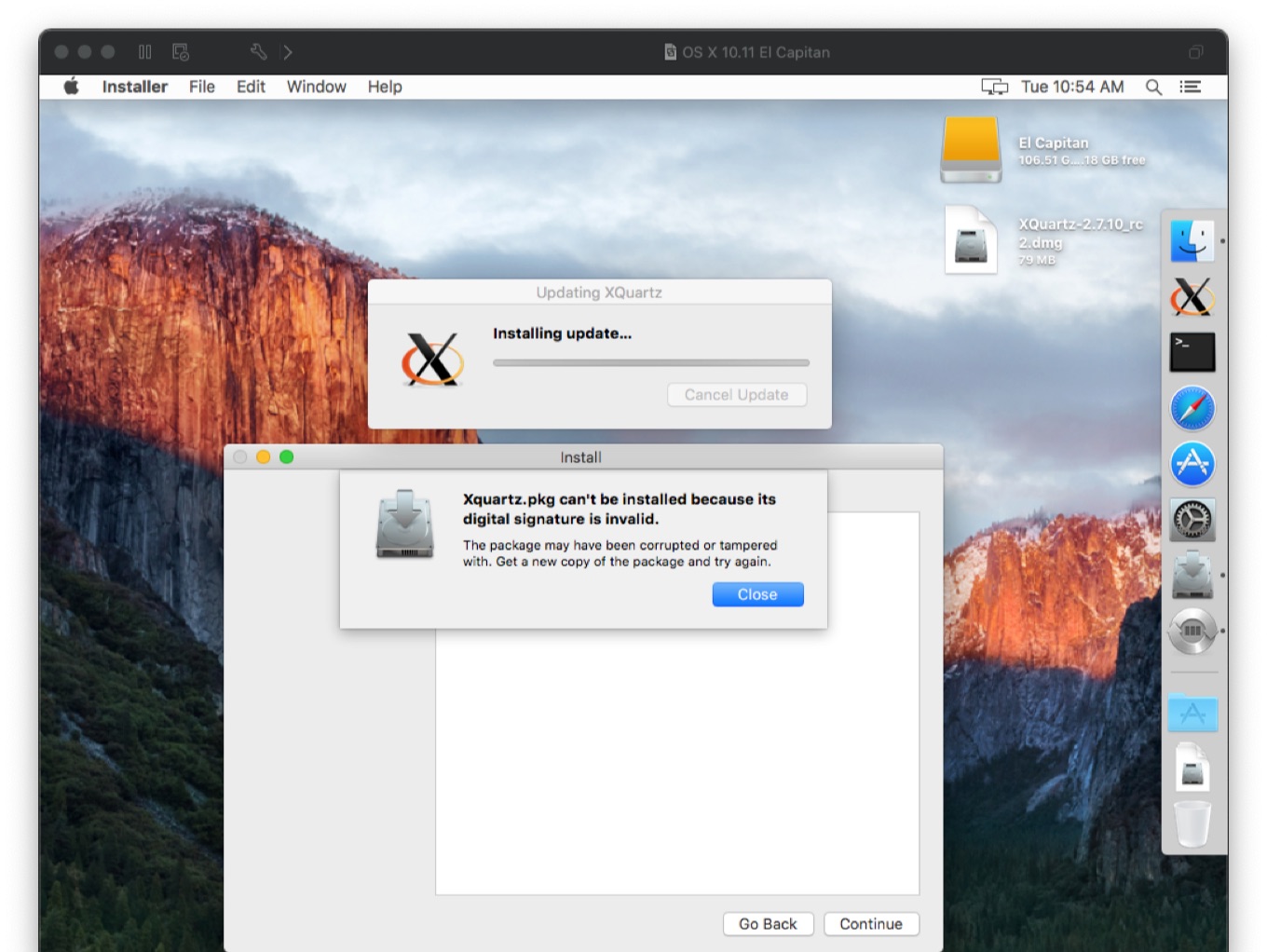Click the clock showing Tue 10:54 AM
The image size is (1267, 952).
click(x=1072, y=87)
